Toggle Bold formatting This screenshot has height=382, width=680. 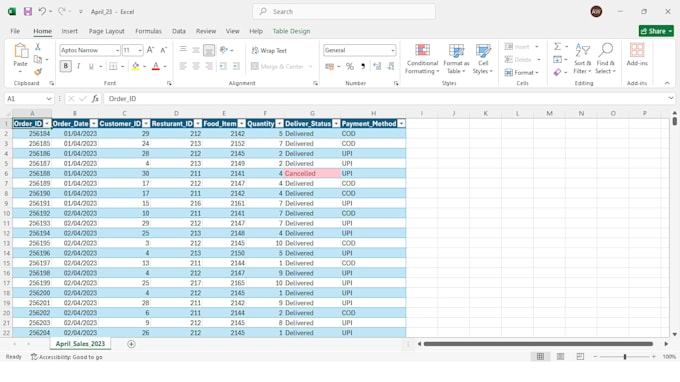point(65,66)
